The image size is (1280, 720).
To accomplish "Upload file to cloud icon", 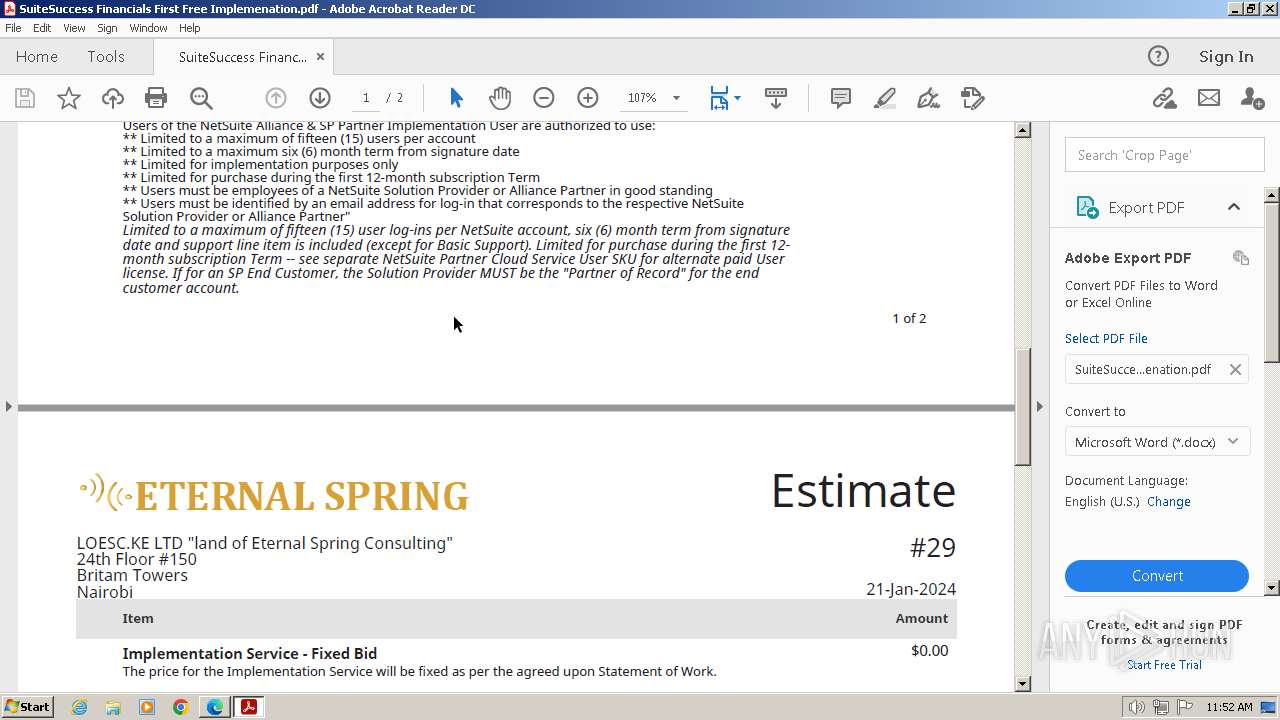I will click(113, 98).
